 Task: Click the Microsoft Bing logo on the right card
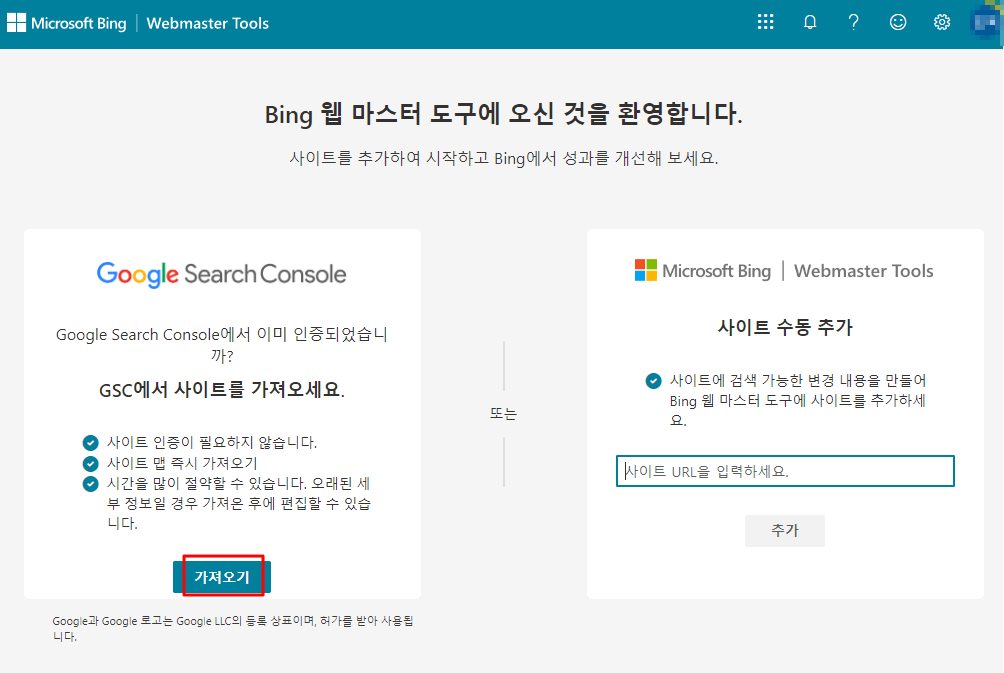702,270
